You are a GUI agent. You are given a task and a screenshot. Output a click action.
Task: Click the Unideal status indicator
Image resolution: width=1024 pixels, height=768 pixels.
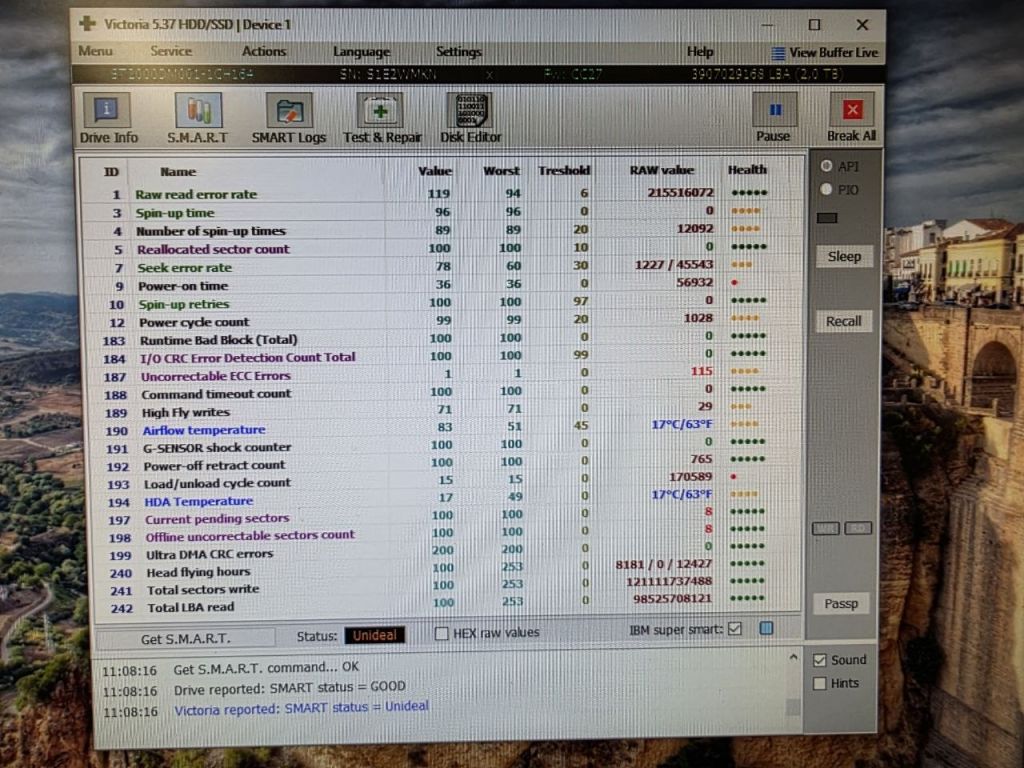[x=375, y=635]
